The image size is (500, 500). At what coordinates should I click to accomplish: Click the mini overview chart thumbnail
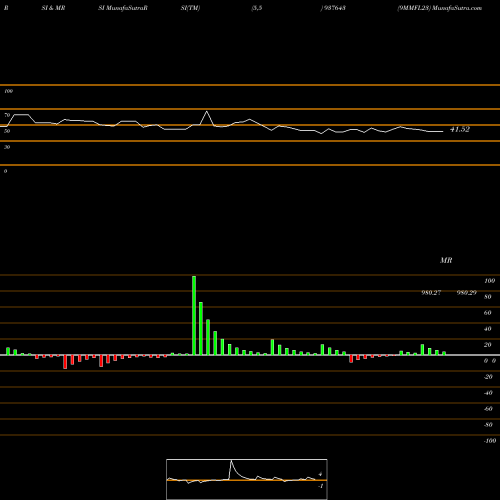pos(247,479)
